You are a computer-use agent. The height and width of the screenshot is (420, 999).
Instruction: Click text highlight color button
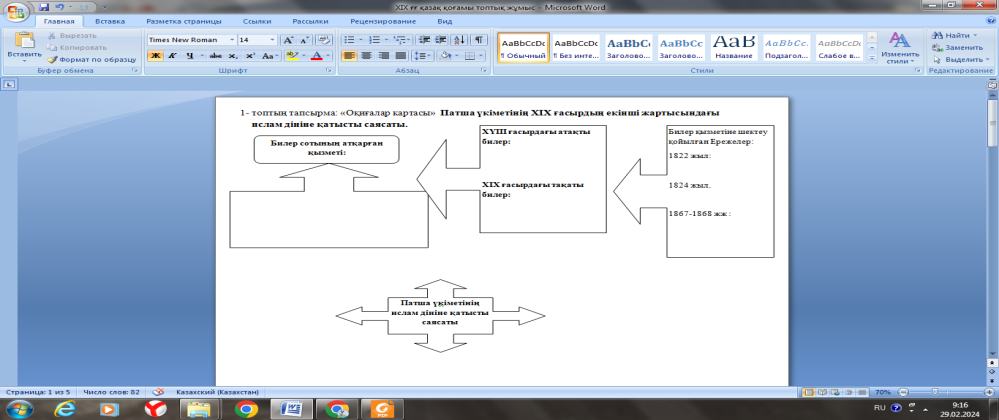[x=292, y=55]
